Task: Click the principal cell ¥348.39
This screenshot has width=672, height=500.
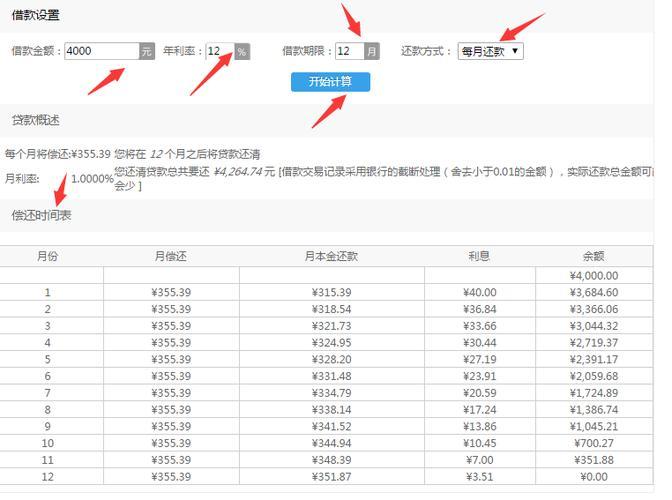Action: coord(332,460)
